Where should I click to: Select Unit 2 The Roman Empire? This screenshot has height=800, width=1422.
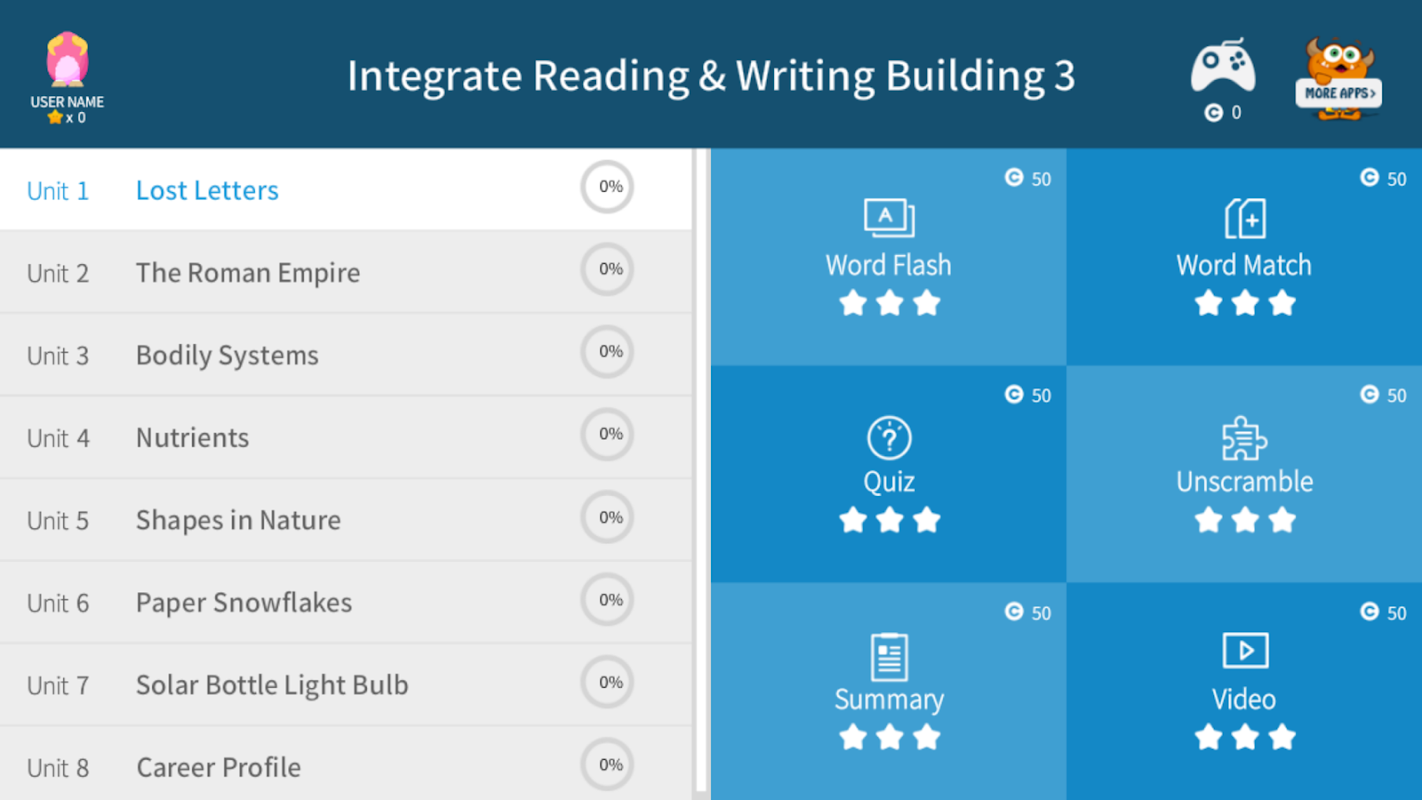click(247, 272)
